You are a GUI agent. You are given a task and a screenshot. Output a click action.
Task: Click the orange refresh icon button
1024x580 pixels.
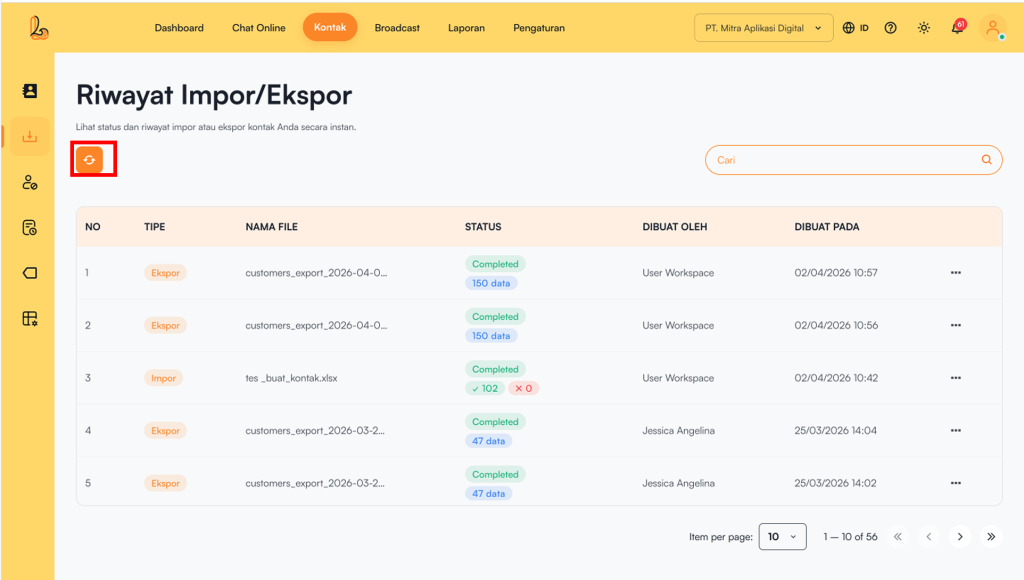point(90,160)
